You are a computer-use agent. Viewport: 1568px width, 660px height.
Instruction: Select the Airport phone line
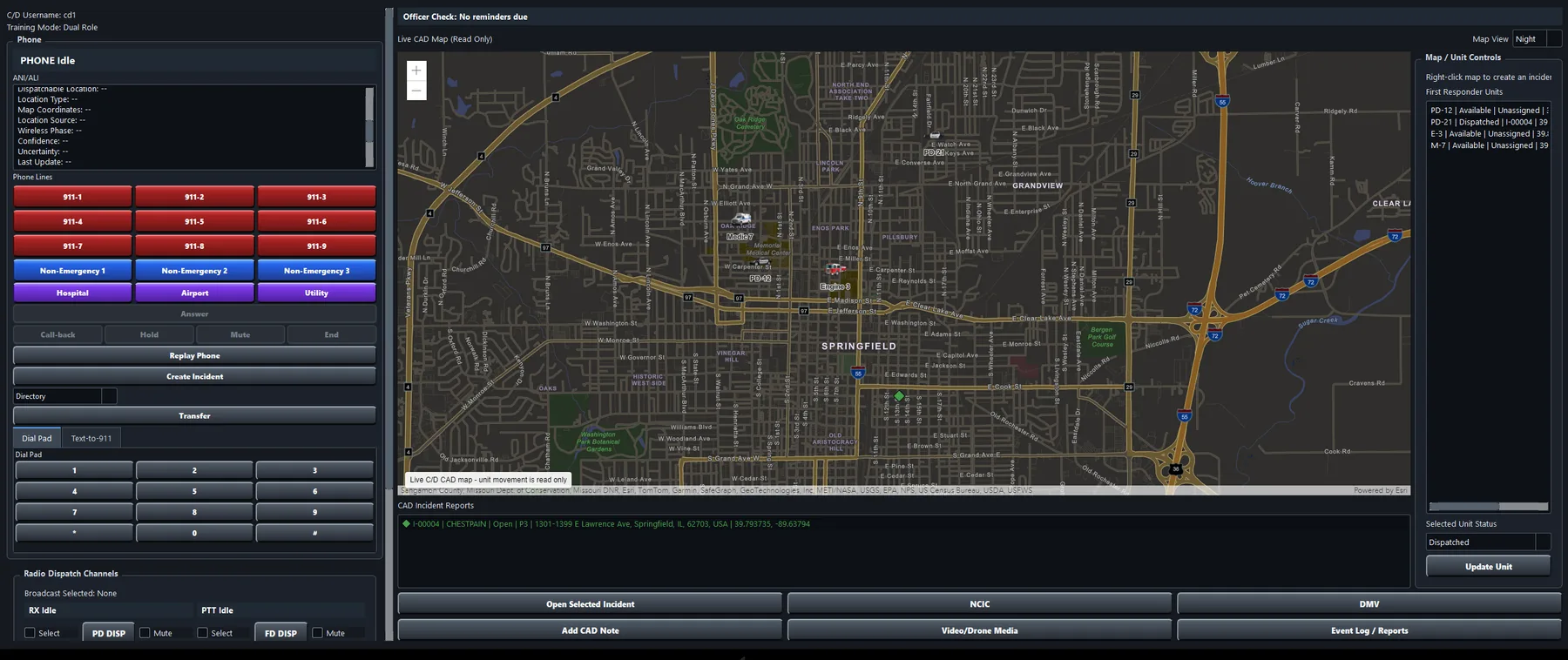coord(194,293)
